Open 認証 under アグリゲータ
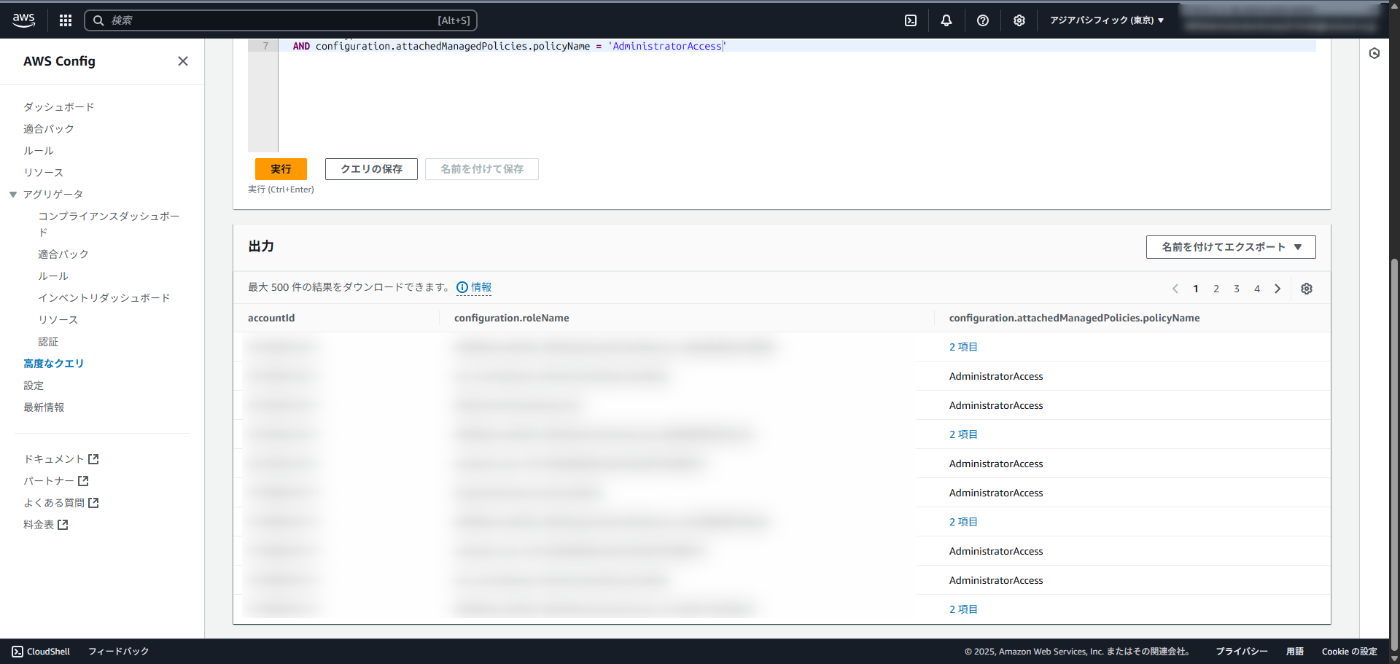This screenshot has height=664, width=1400. click(x=48, y=342)
